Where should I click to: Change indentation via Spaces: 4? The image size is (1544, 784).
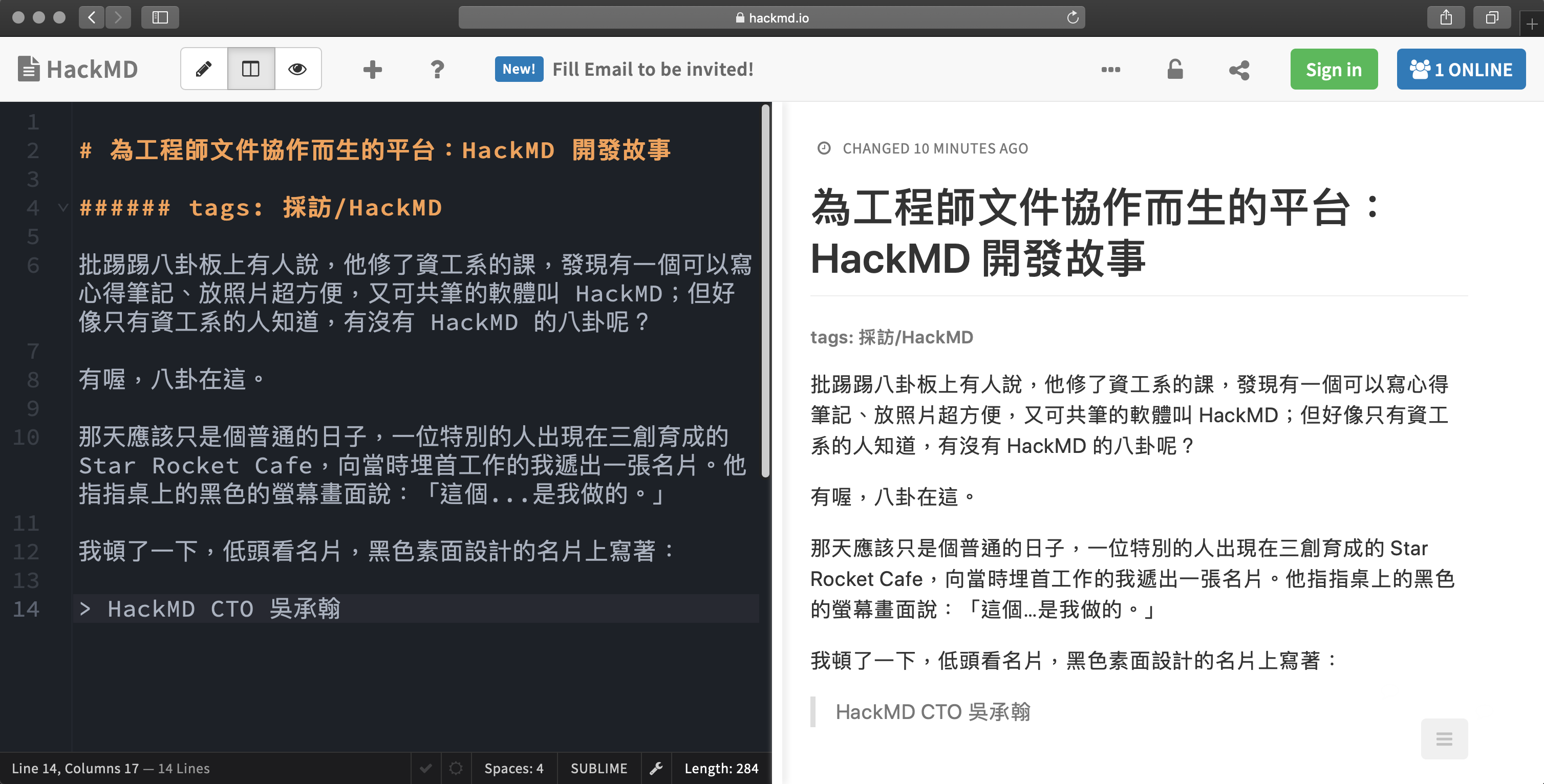[x=513, y=768]
